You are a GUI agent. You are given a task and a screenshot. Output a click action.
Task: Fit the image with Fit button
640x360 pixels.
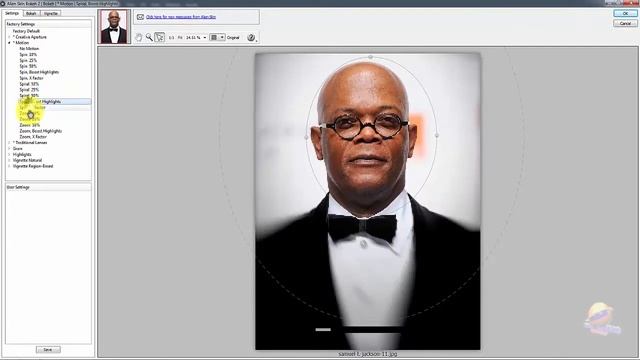(180, 38)
